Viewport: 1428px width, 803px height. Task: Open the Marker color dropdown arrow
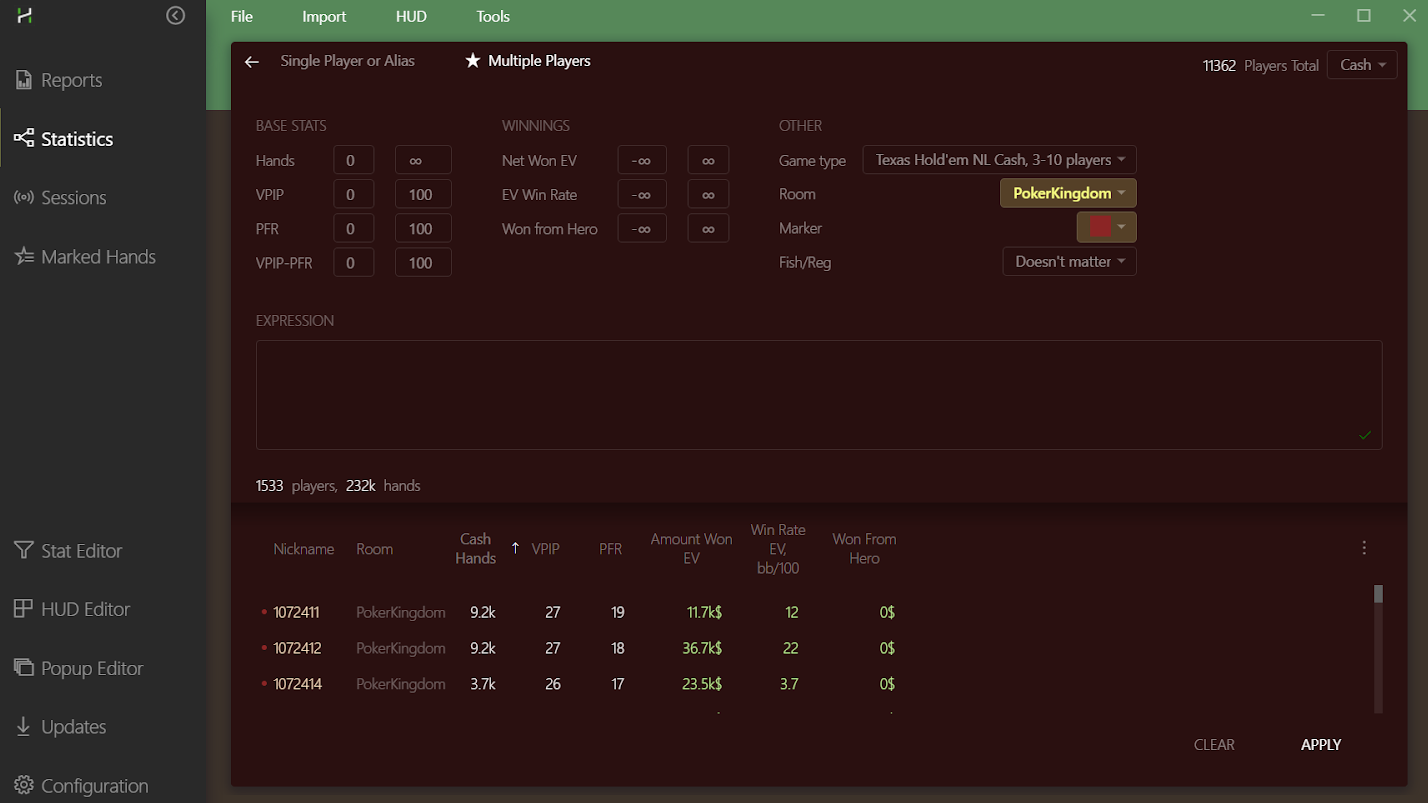(x=1122, y=227)
